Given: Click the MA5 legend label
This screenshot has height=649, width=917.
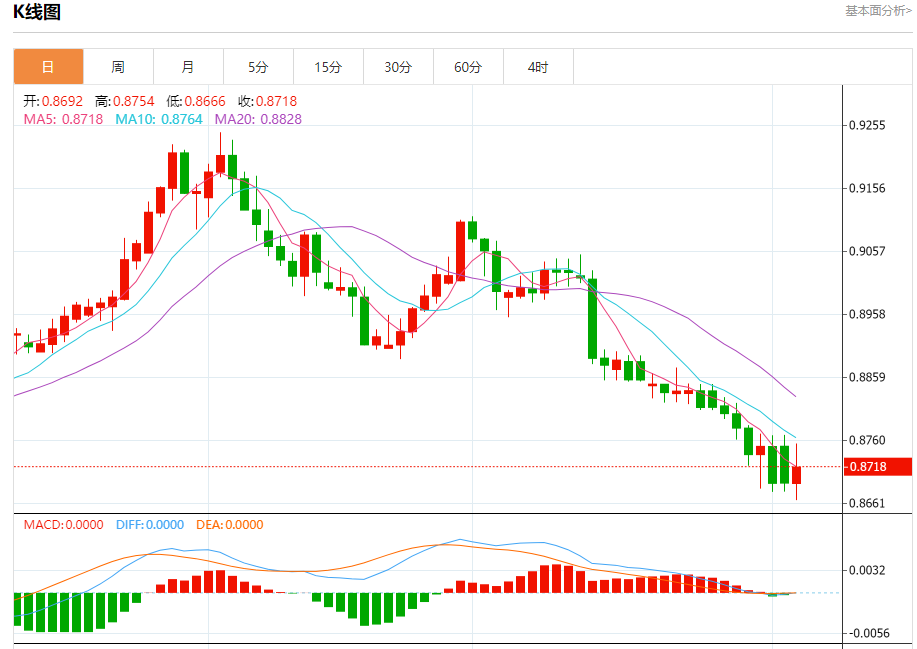Looking at the screenshot, I should click(x=63, y=119).
